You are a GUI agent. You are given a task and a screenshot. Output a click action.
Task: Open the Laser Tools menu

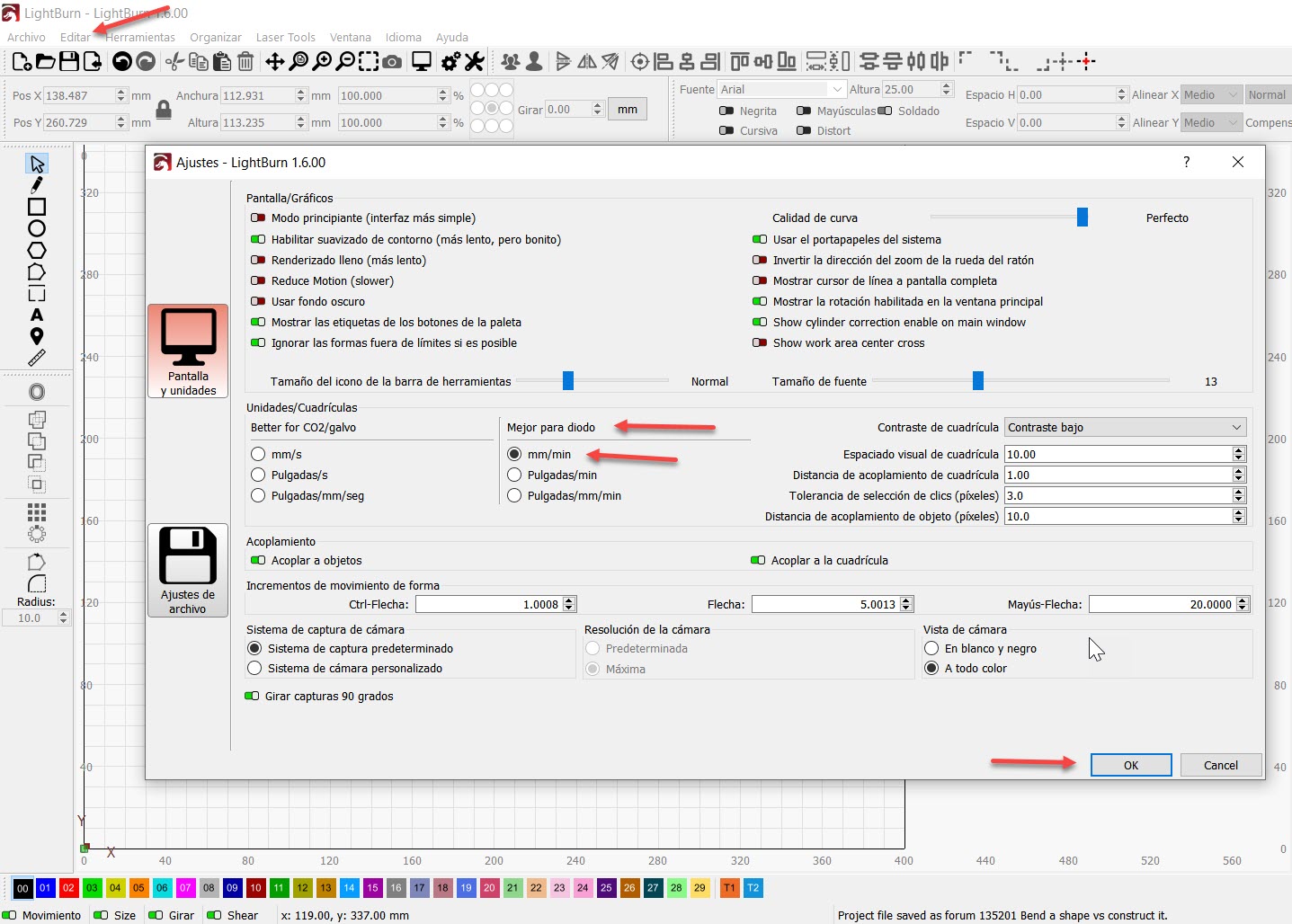[x=286, y=37]
